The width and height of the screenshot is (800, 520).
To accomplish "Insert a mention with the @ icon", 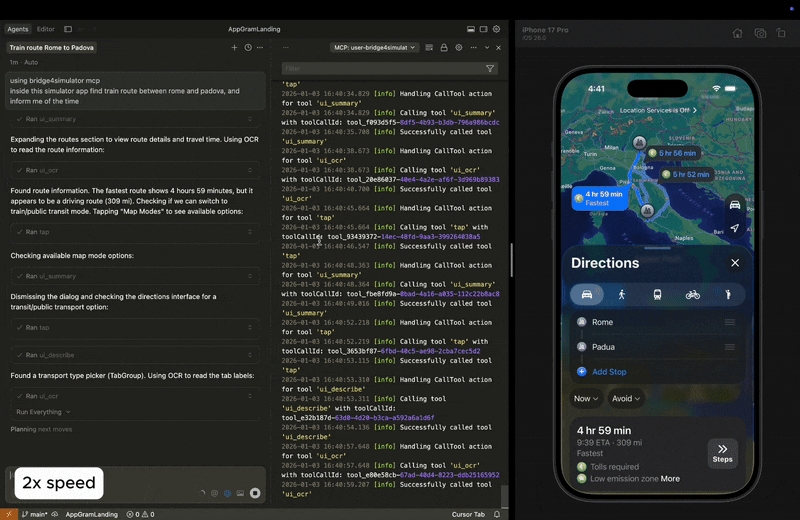I will 214,493.
